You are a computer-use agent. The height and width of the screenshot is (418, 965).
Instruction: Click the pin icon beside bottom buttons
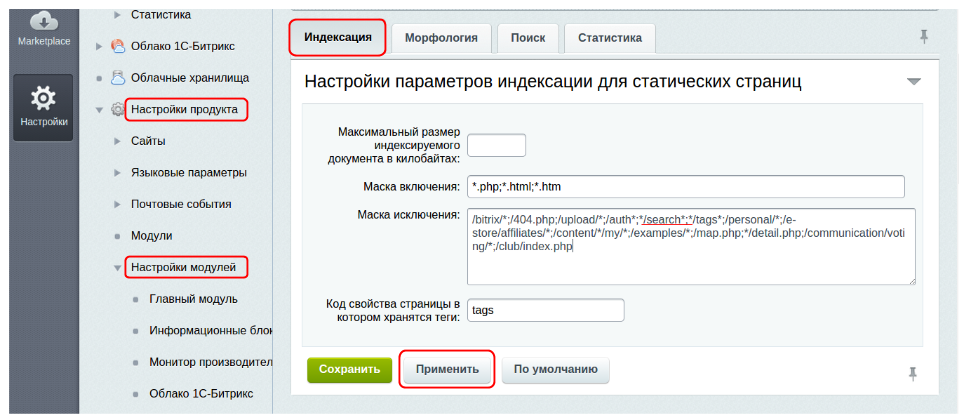(912, 373)
